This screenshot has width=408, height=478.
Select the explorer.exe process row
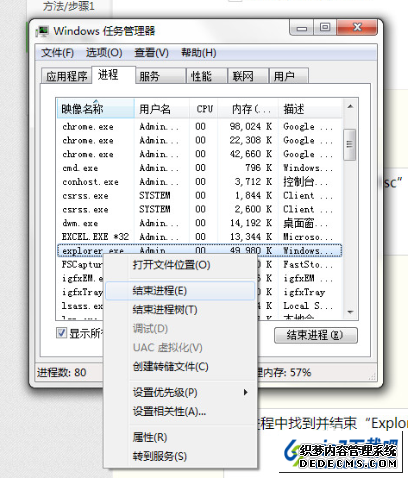tap(199, 250)
